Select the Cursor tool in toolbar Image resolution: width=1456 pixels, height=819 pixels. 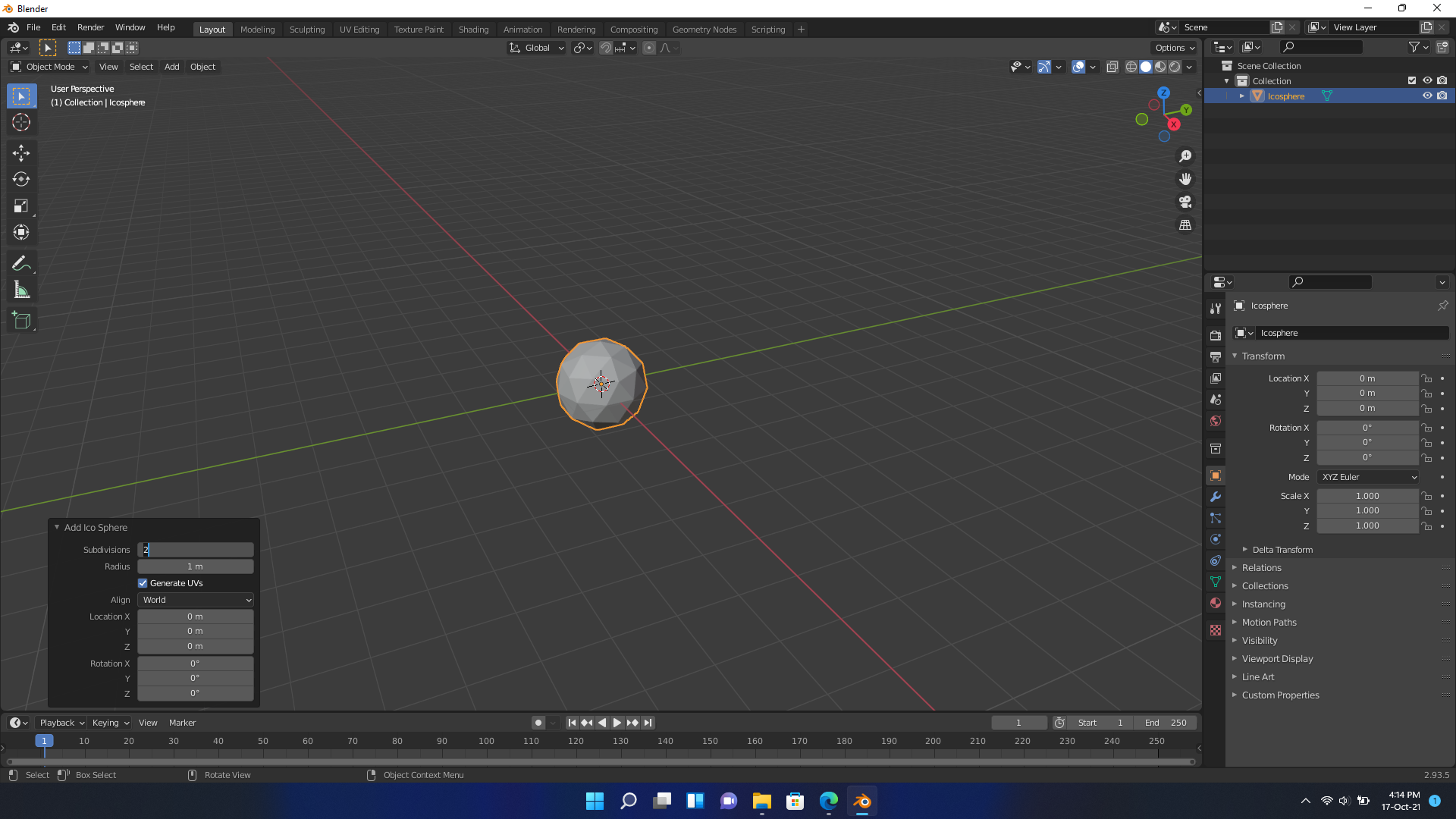pos(21,122)
